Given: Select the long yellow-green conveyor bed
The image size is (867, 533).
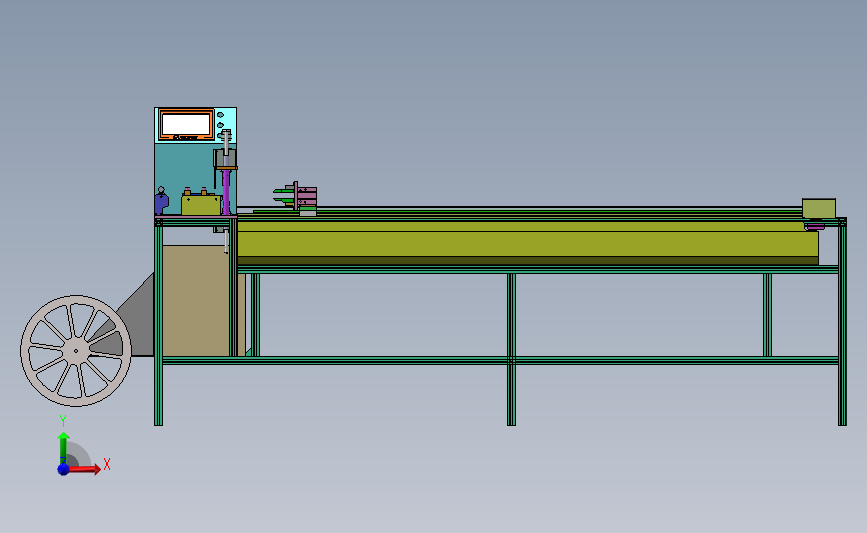Looking at the screenshot, I should (x=527, y=243).
